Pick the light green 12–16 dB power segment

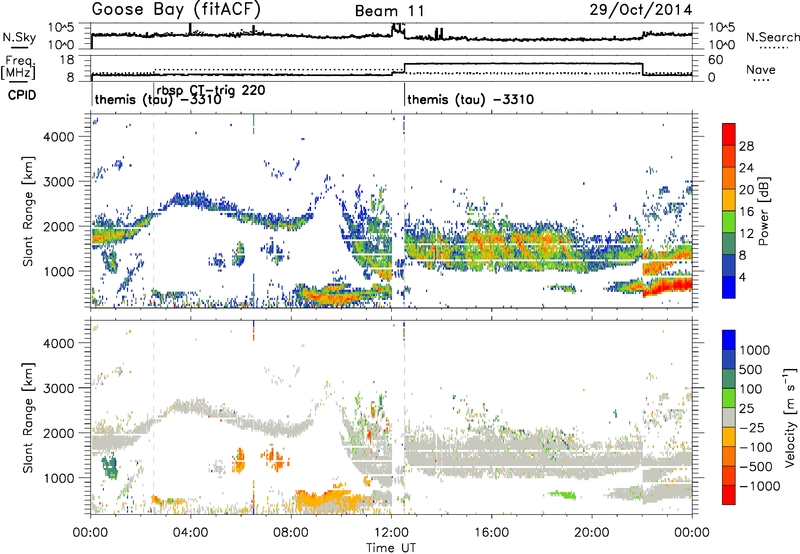click(x=729, y=221)
